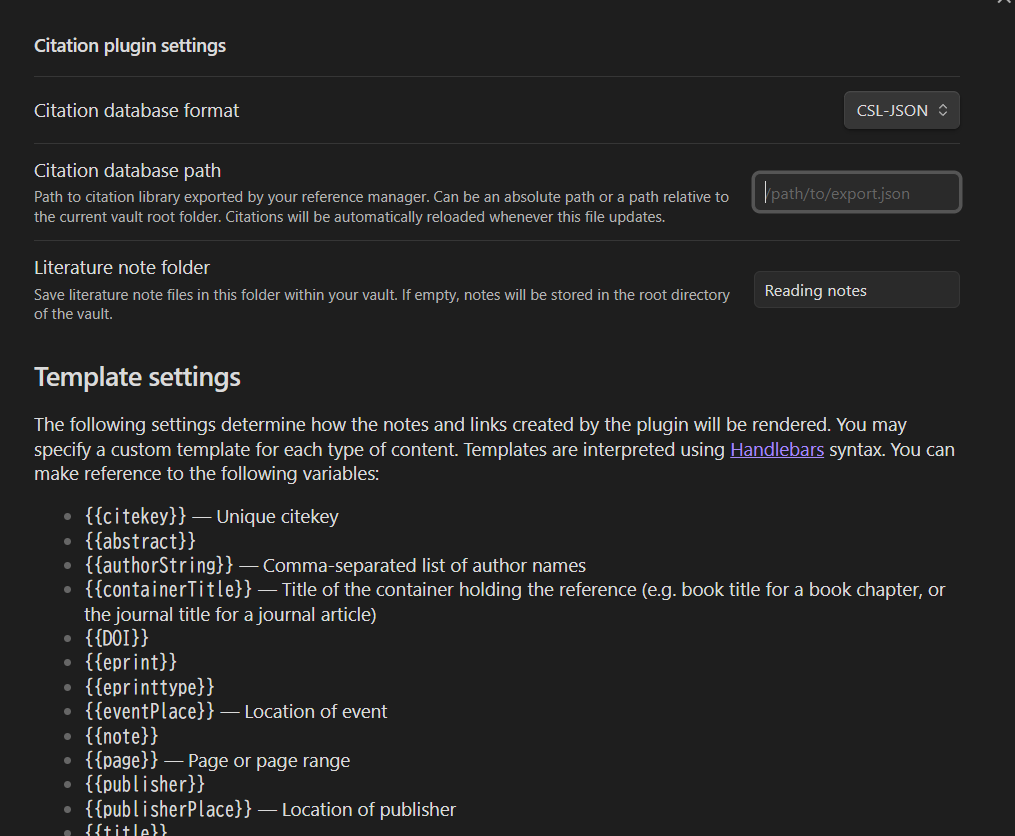Click the Citation plugin settings heading
Image resolution: width=1015 pixels, height=836 pixels.
129,45
